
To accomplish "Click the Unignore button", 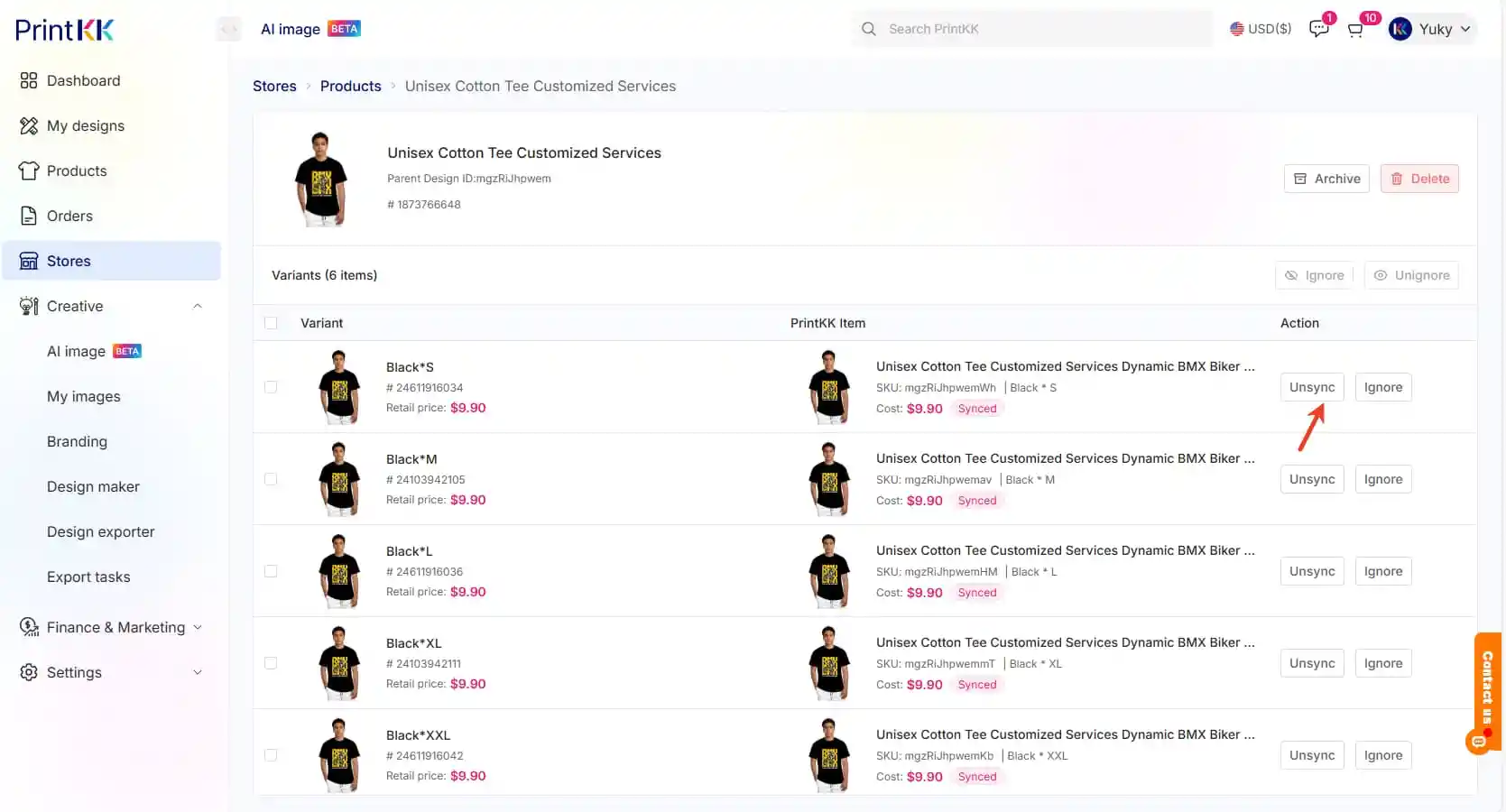I will (x=1411, y=275).
